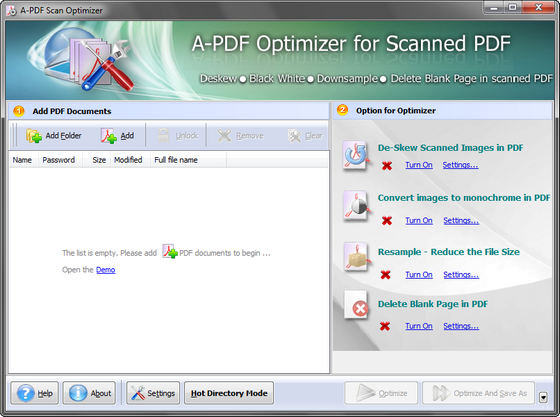Click the Resample Reduce File Size icon
The image size is (560, 417).
[356, 257]
